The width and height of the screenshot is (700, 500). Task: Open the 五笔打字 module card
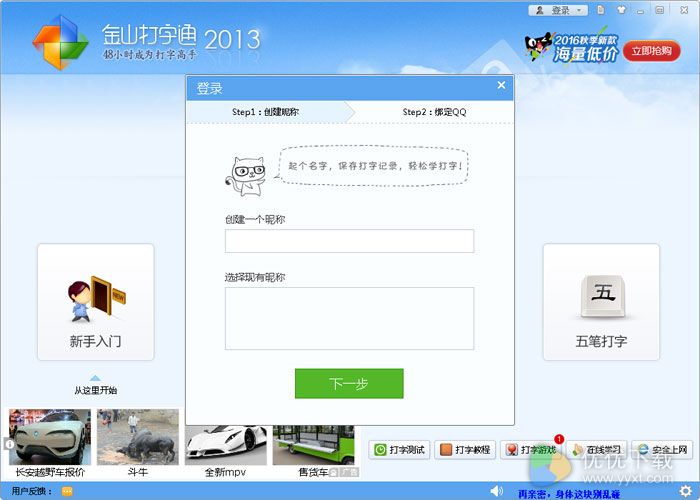coord(601,302)
